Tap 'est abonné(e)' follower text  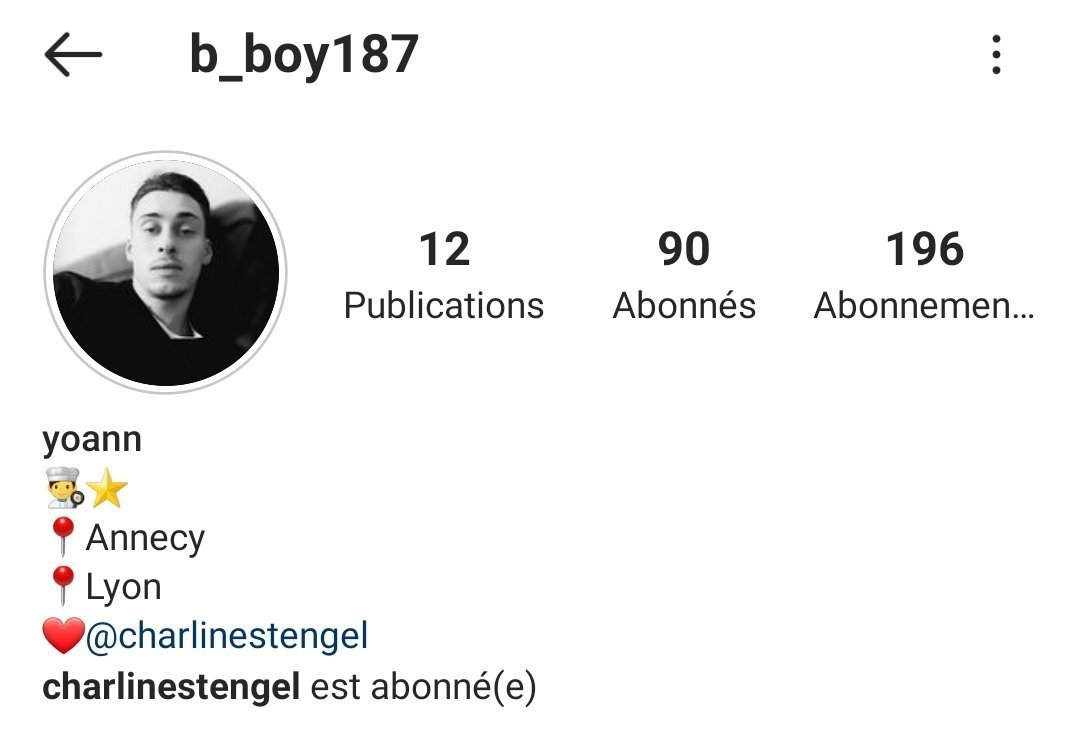point(423,687)
